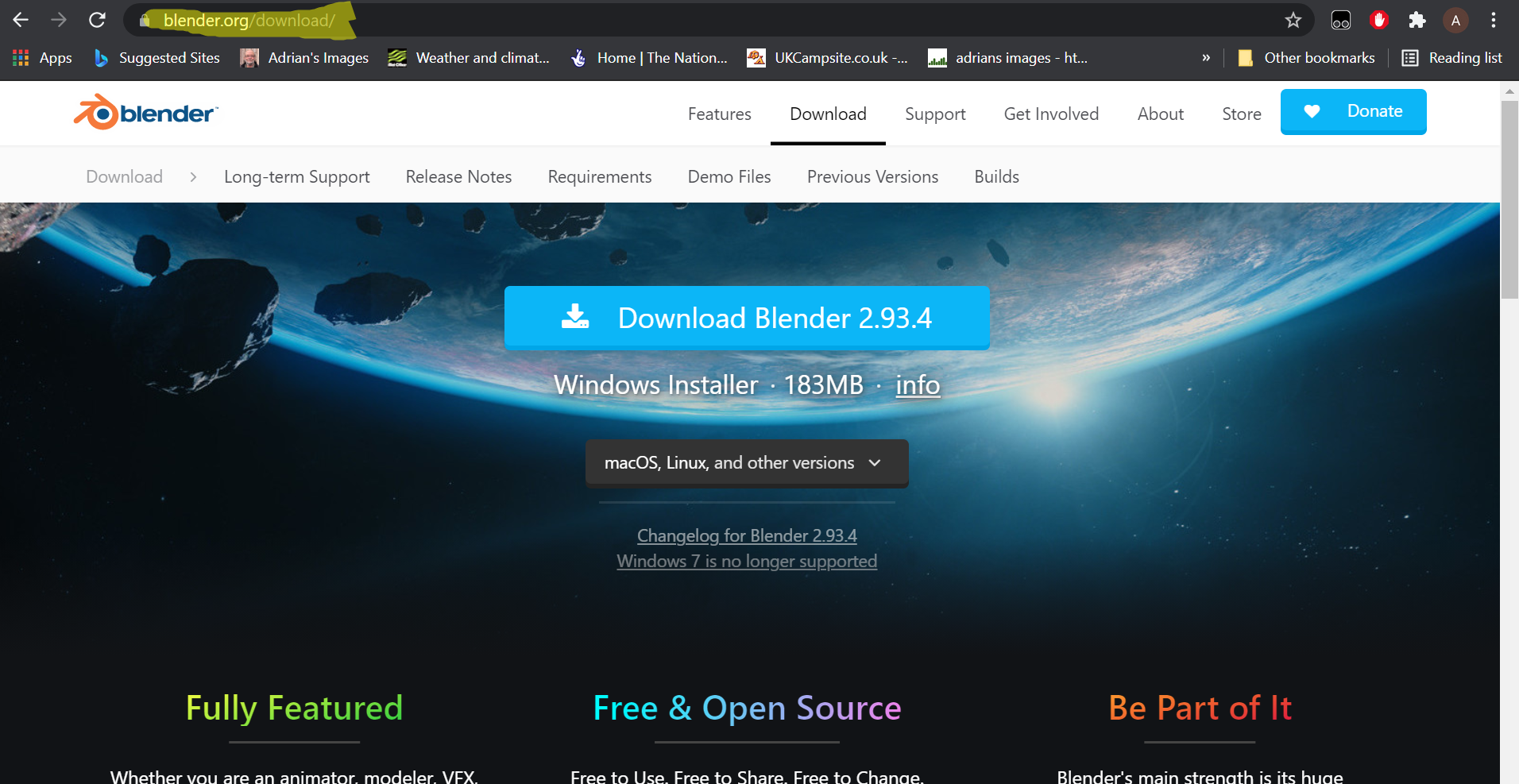Click the page vertical scrollbar thumb
Image resolution: width=1519 pixels, height=784 pixels.
tap(1509, 199)
